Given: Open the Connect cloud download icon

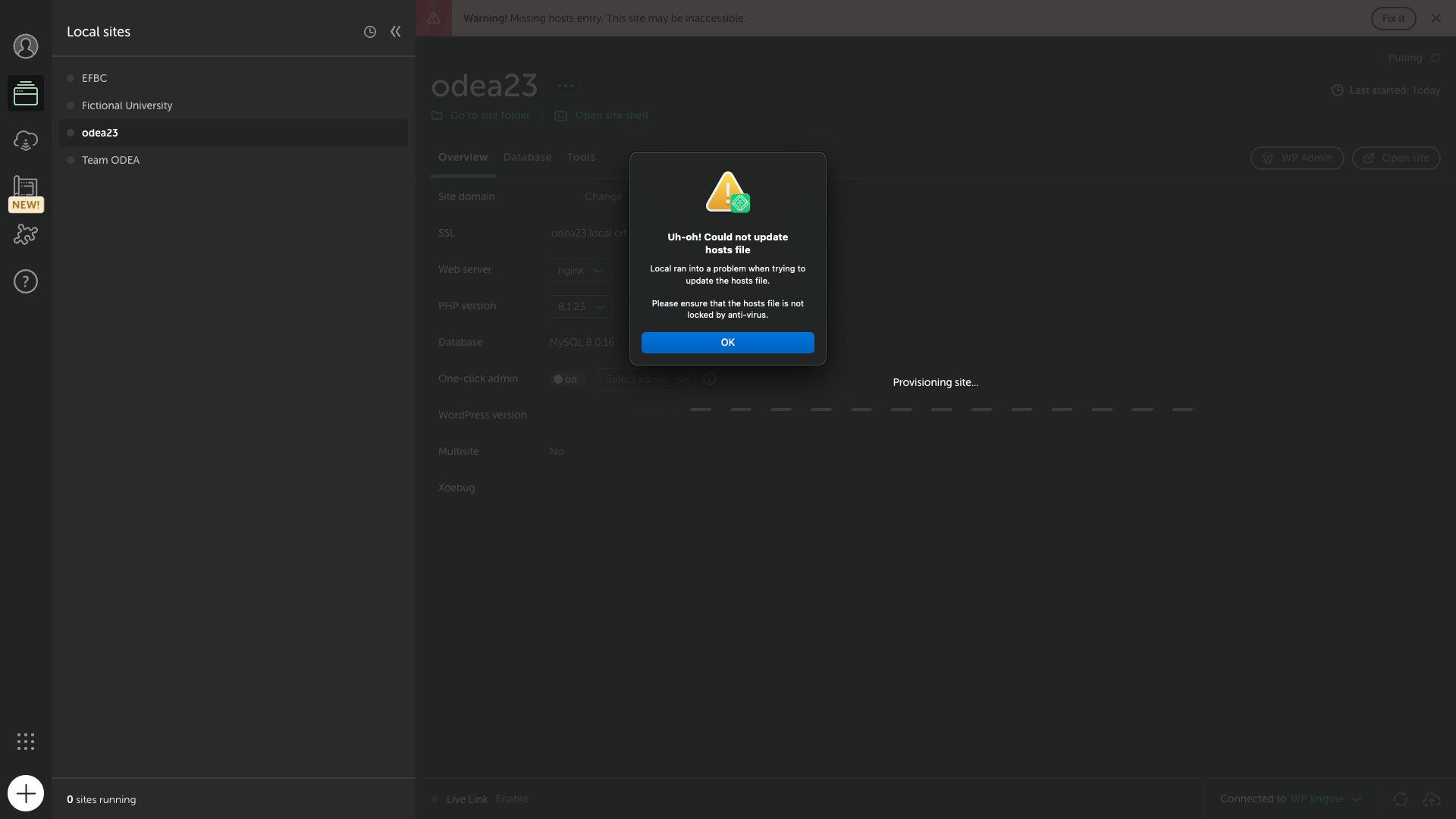Looking at the screenshot, I should click(x=26, y=141).
